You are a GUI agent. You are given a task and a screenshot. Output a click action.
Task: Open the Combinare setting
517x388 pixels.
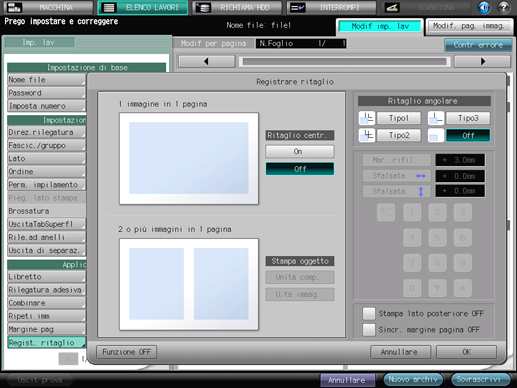(x=46, y=303)
